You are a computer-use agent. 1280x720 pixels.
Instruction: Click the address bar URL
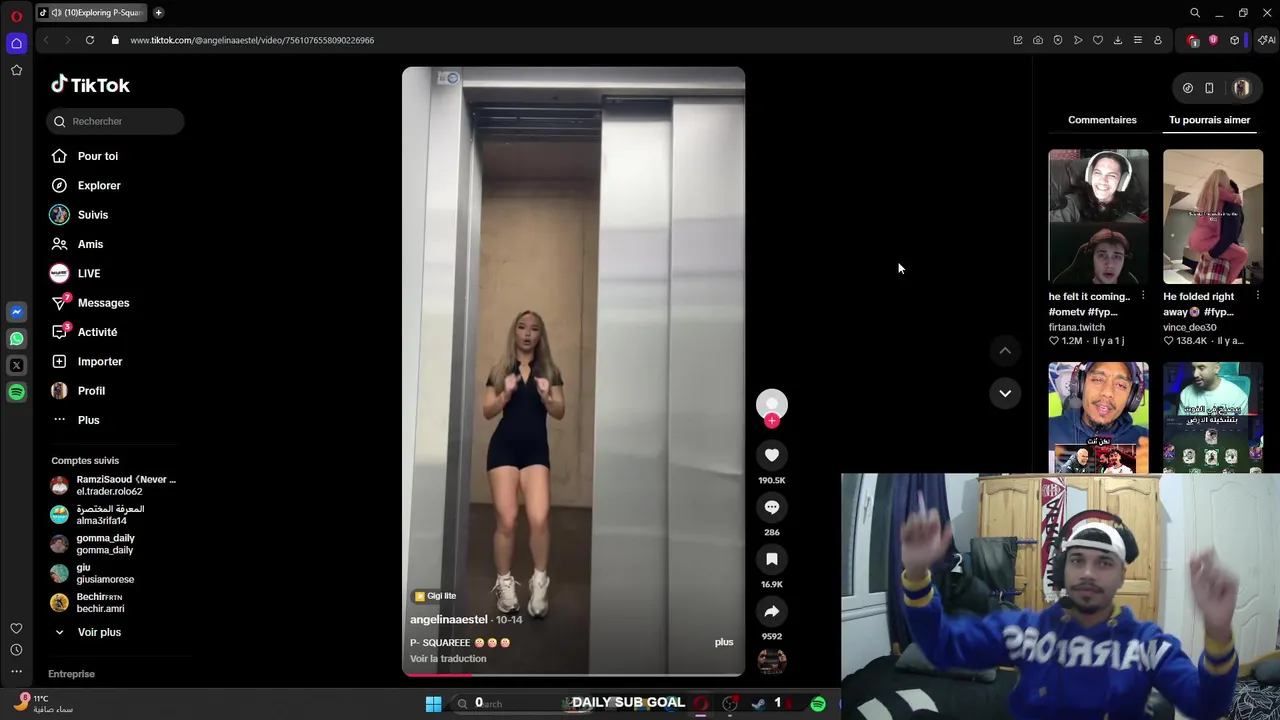(252, 40)
